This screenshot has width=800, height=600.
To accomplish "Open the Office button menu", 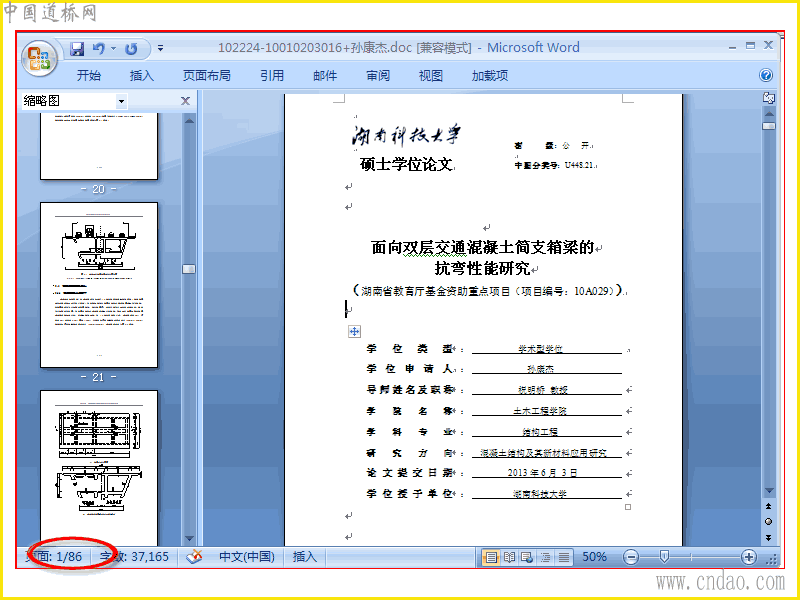I will [x=39, y=58].
